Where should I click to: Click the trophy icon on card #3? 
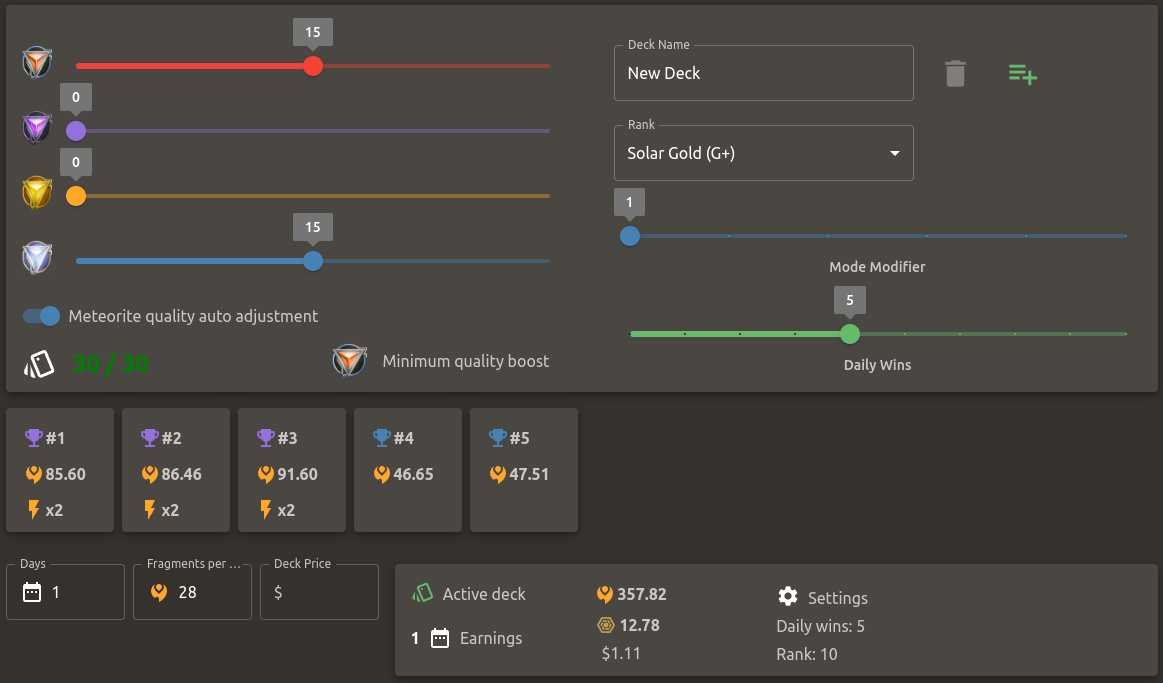click(x=266, y=438)
